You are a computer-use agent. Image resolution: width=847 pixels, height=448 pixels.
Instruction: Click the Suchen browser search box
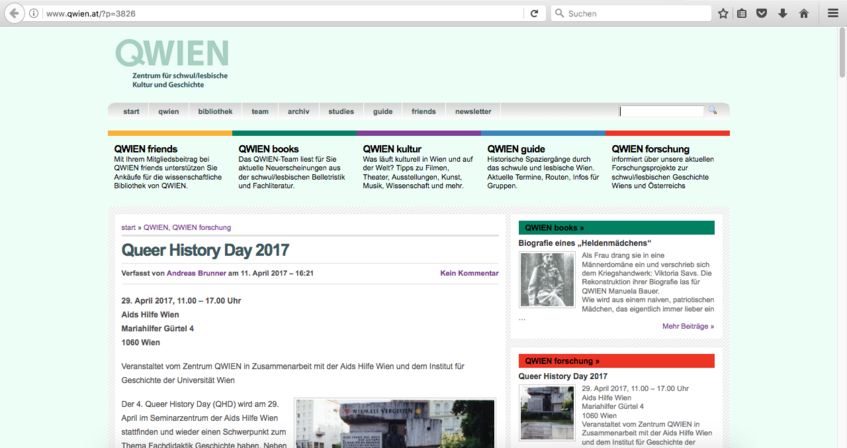tap(631, 14)
